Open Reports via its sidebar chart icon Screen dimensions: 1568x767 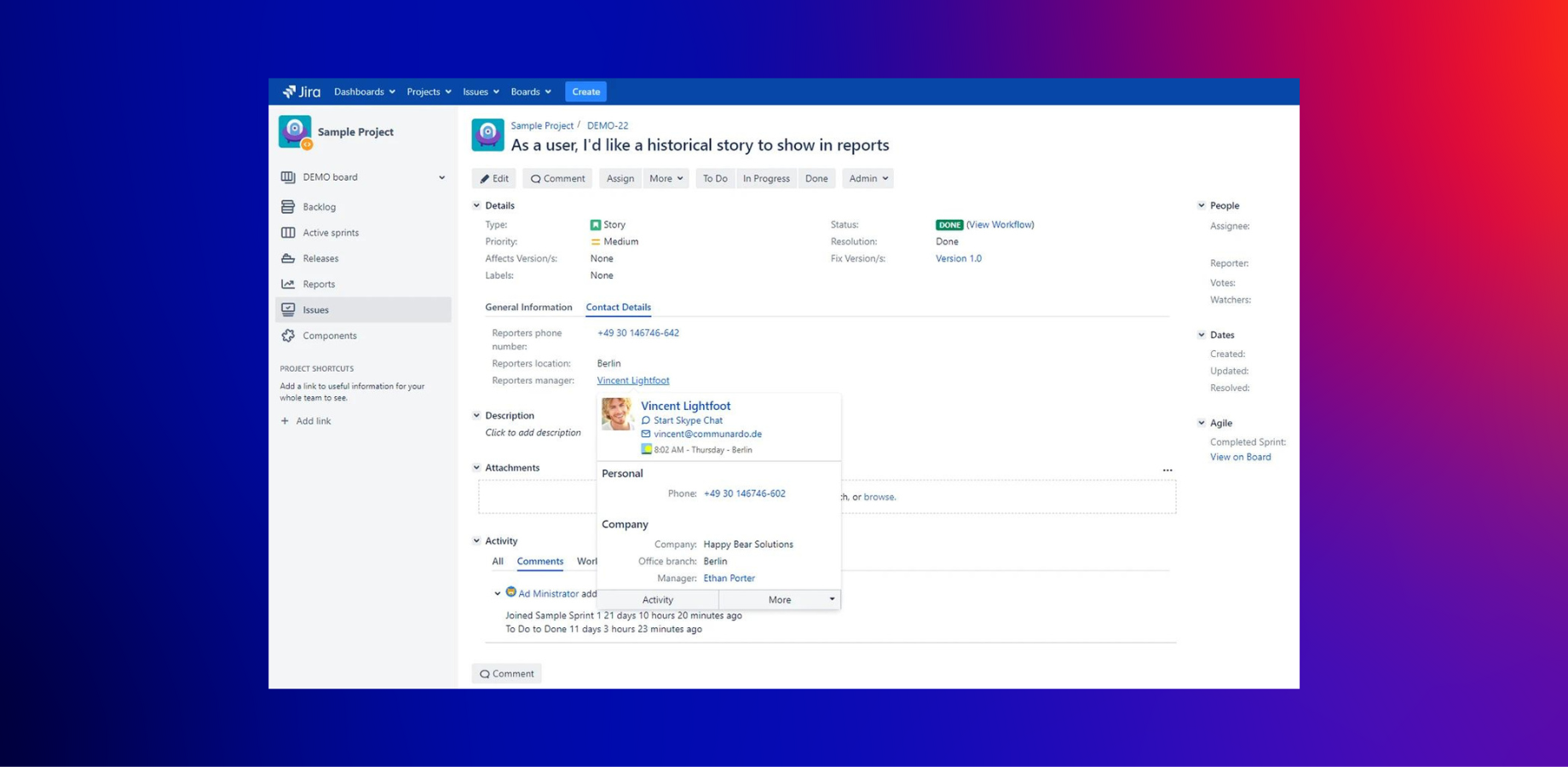[x=287, y=284]
